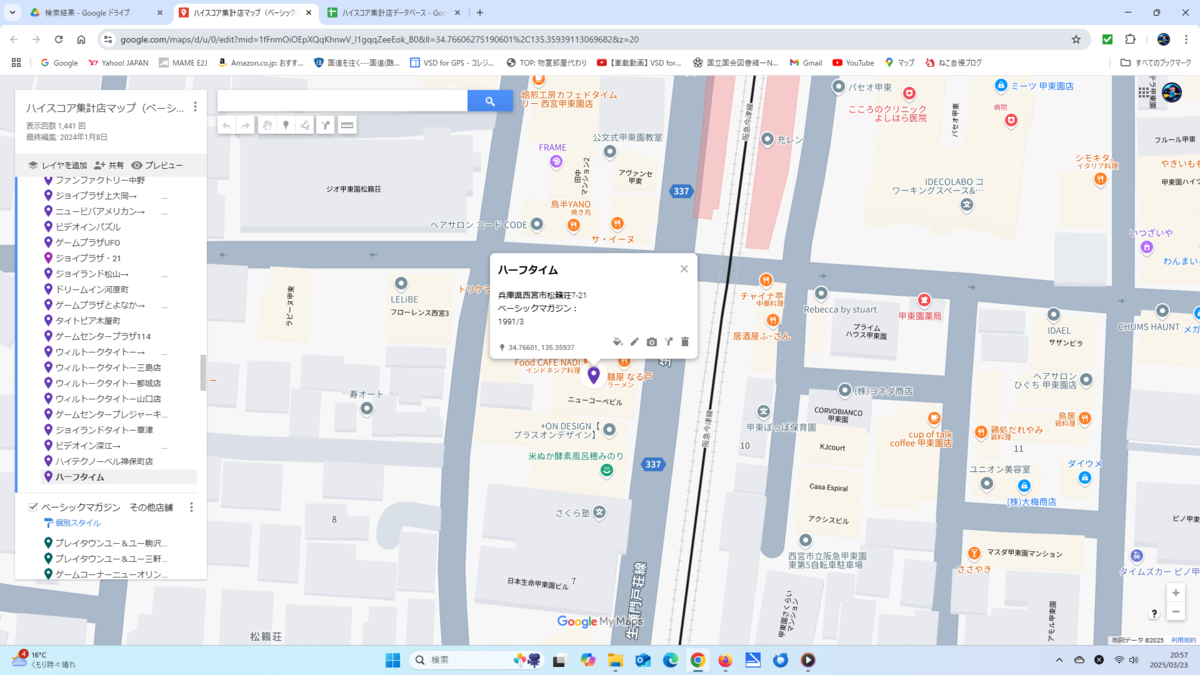
Task: Select タイトピア木屋町 list item
Action: [88, 321]
